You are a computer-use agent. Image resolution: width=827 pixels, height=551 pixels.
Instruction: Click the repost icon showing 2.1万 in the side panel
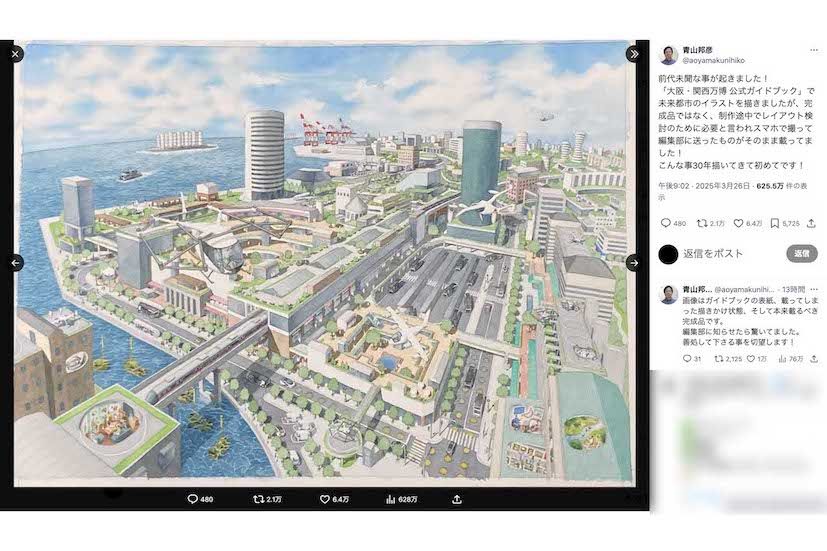[x=702, y=224]
